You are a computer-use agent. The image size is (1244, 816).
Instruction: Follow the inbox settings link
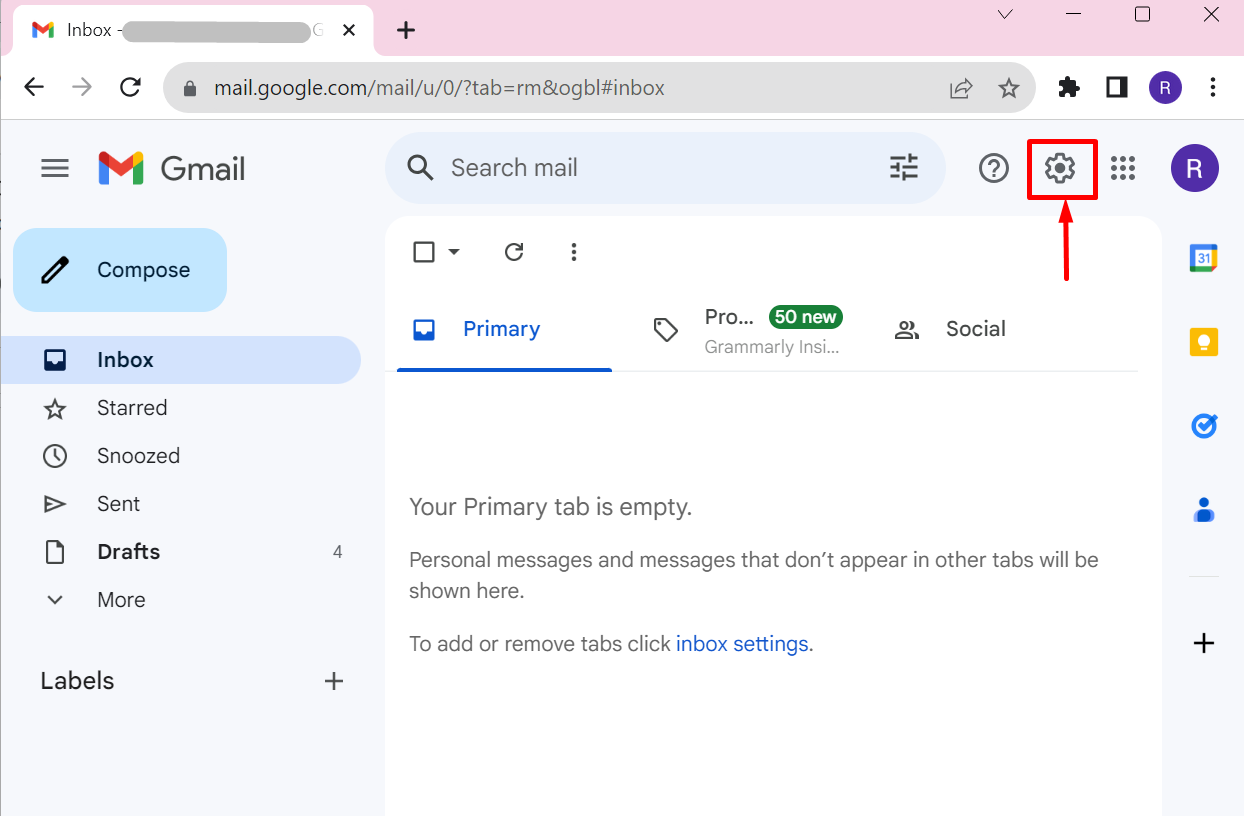[x=742, y=644]
